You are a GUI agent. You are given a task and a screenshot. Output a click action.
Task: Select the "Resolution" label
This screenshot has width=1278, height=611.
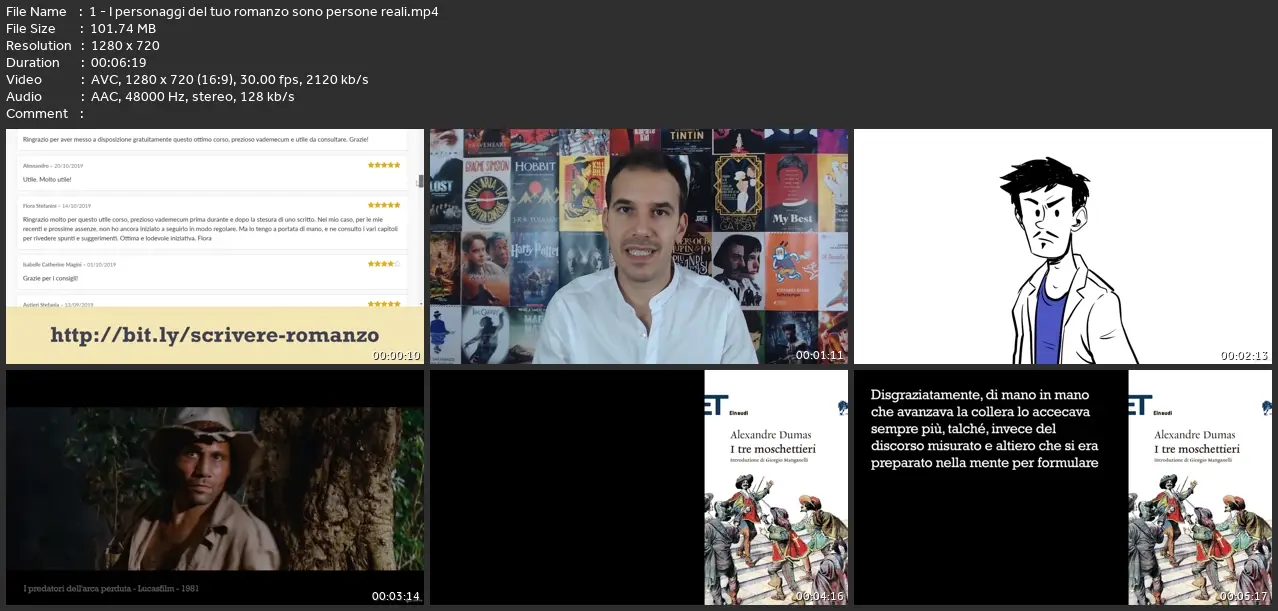point(39,45)
